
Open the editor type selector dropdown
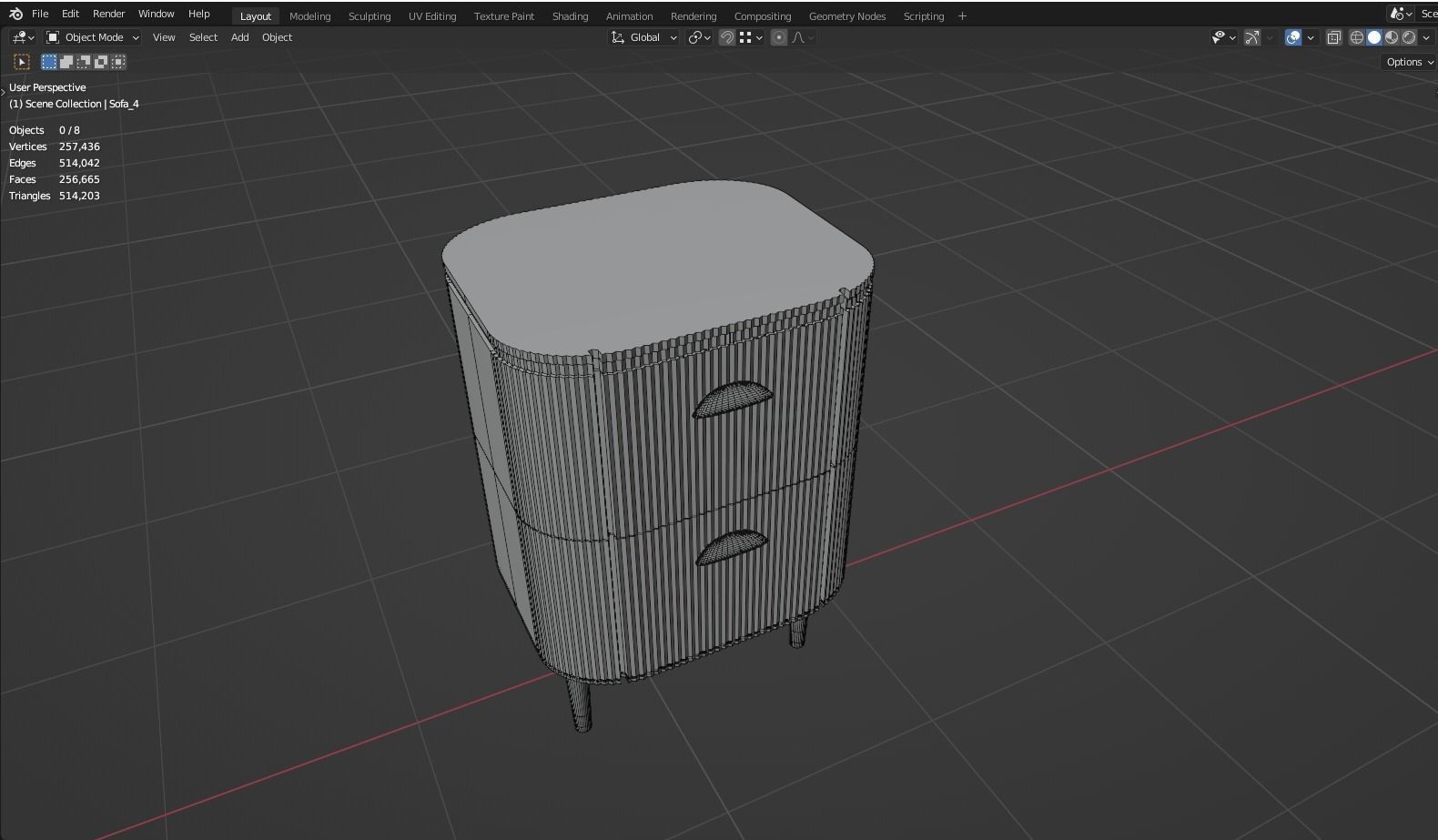[23, 37]
